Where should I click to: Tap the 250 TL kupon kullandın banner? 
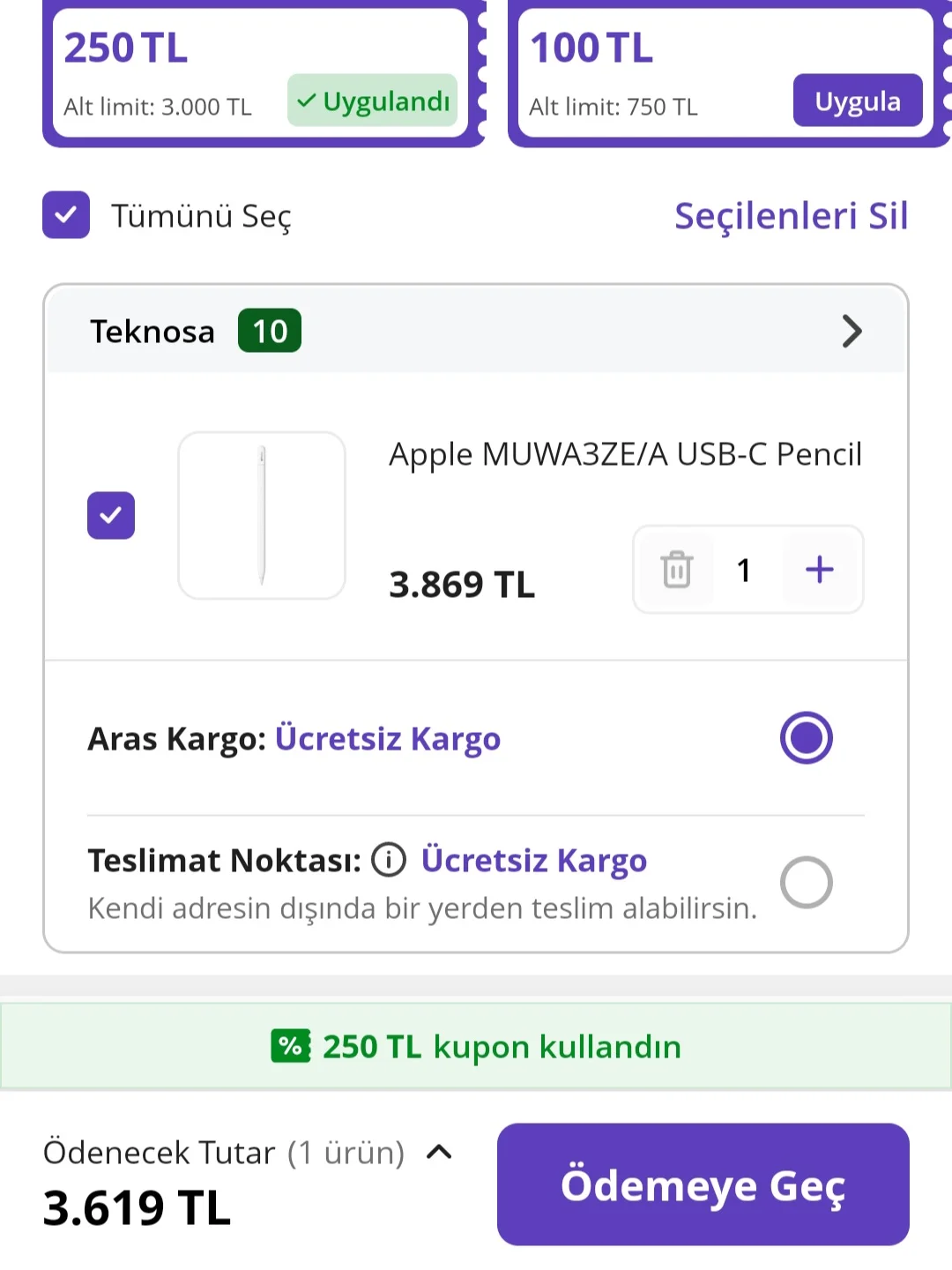click(476, 1046)
